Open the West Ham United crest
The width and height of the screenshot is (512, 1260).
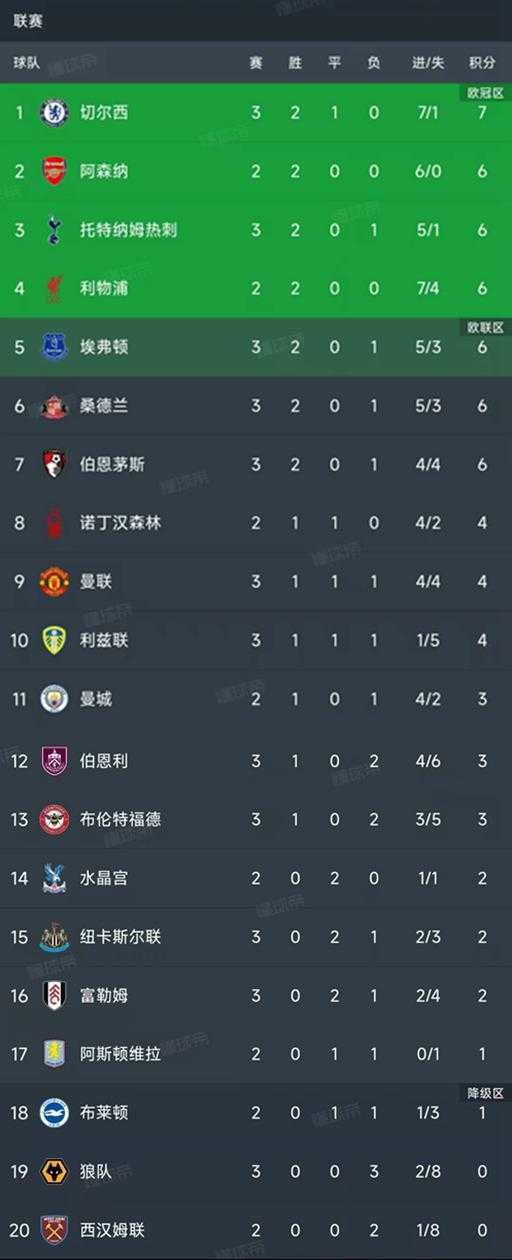point(53,1229)
